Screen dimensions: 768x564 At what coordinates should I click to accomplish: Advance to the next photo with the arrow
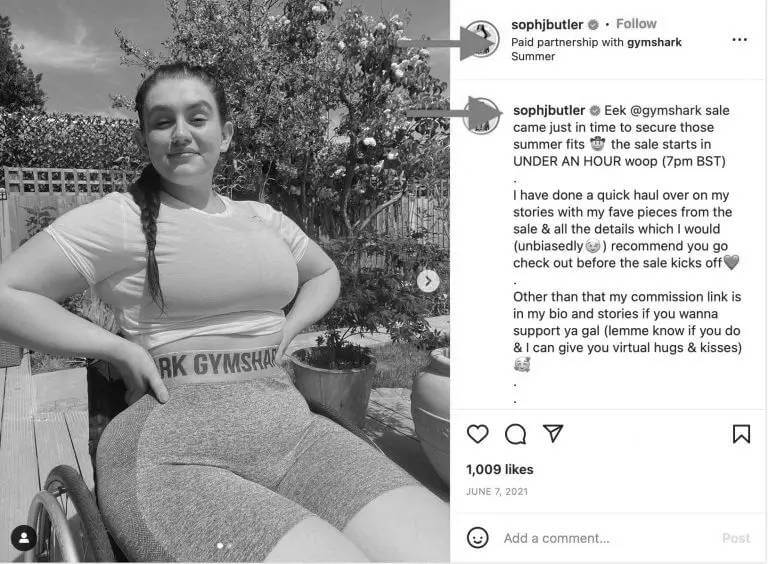point(428,281)
